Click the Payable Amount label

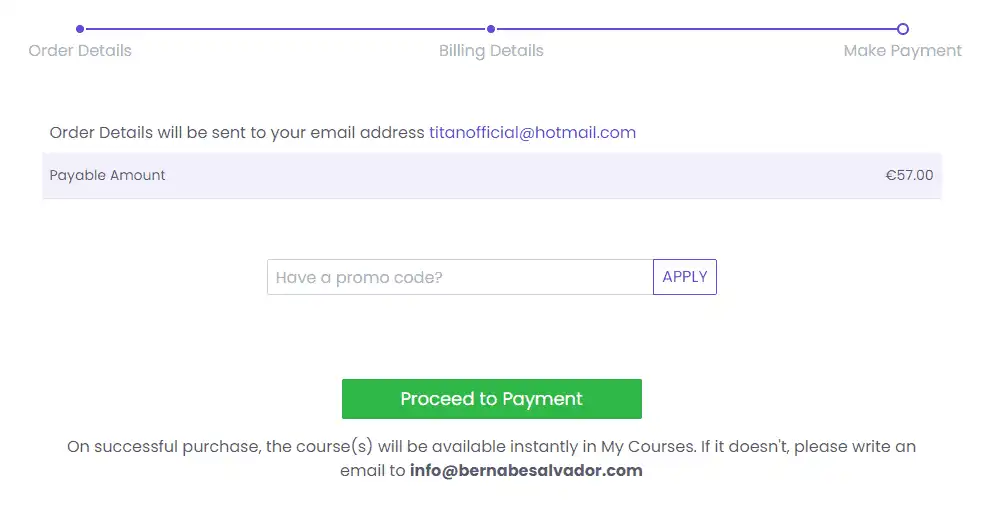tap(108, 175)
